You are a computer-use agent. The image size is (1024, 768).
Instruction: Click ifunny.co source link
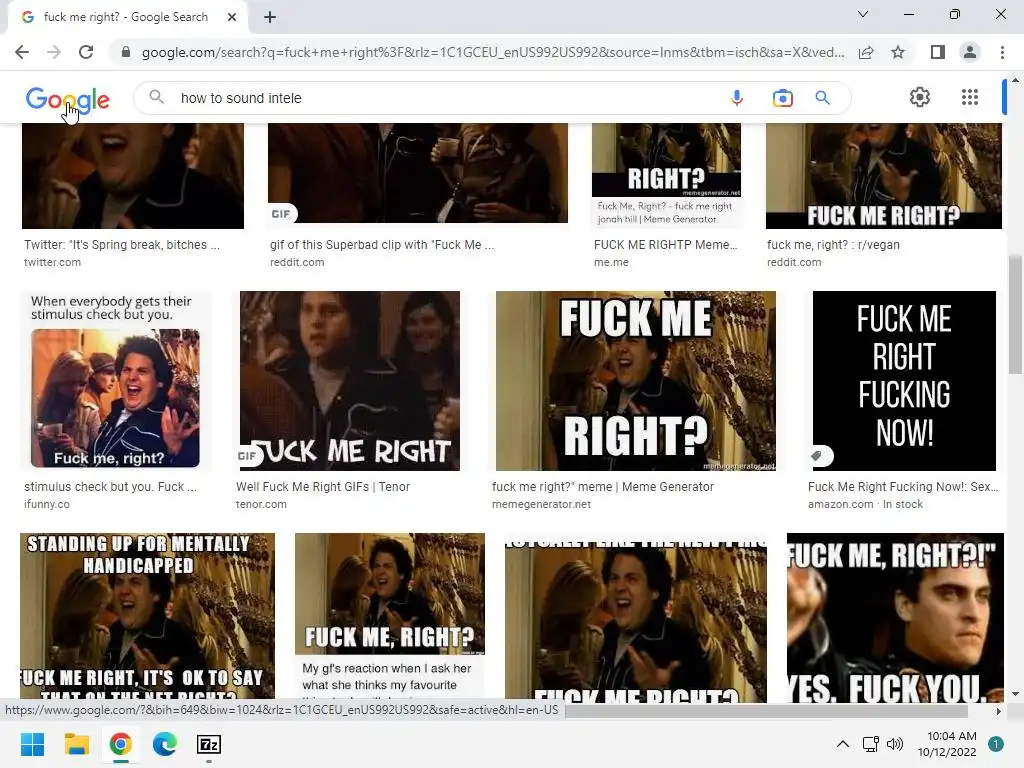click(46, 504)
